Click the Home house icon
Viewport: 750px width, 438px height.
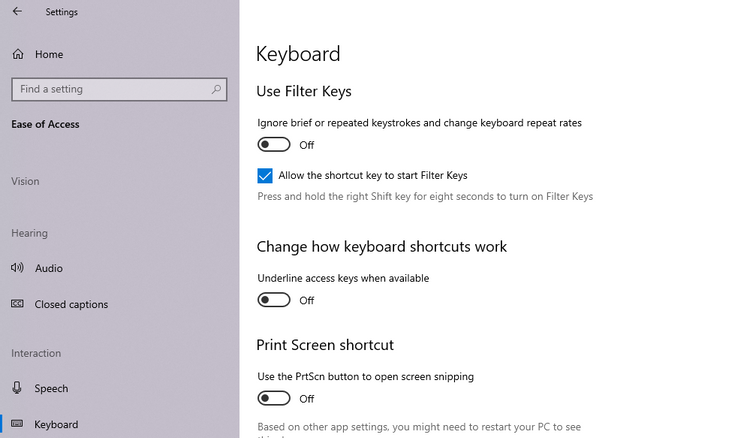click(x=18, y=54)
